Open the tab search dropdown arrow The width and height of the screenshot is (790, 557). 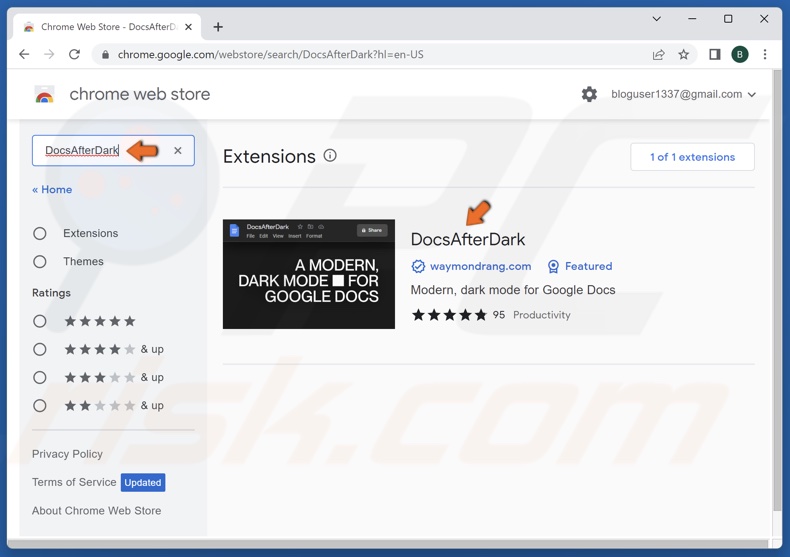656,19
